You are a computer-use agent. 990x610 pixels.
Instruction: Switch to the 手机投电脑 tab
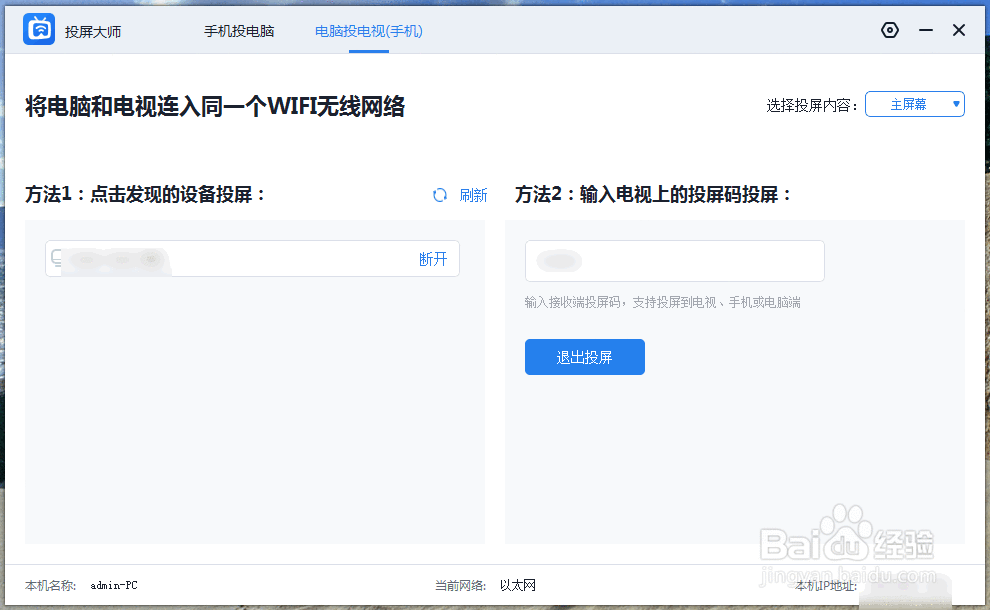pos(239,31)
